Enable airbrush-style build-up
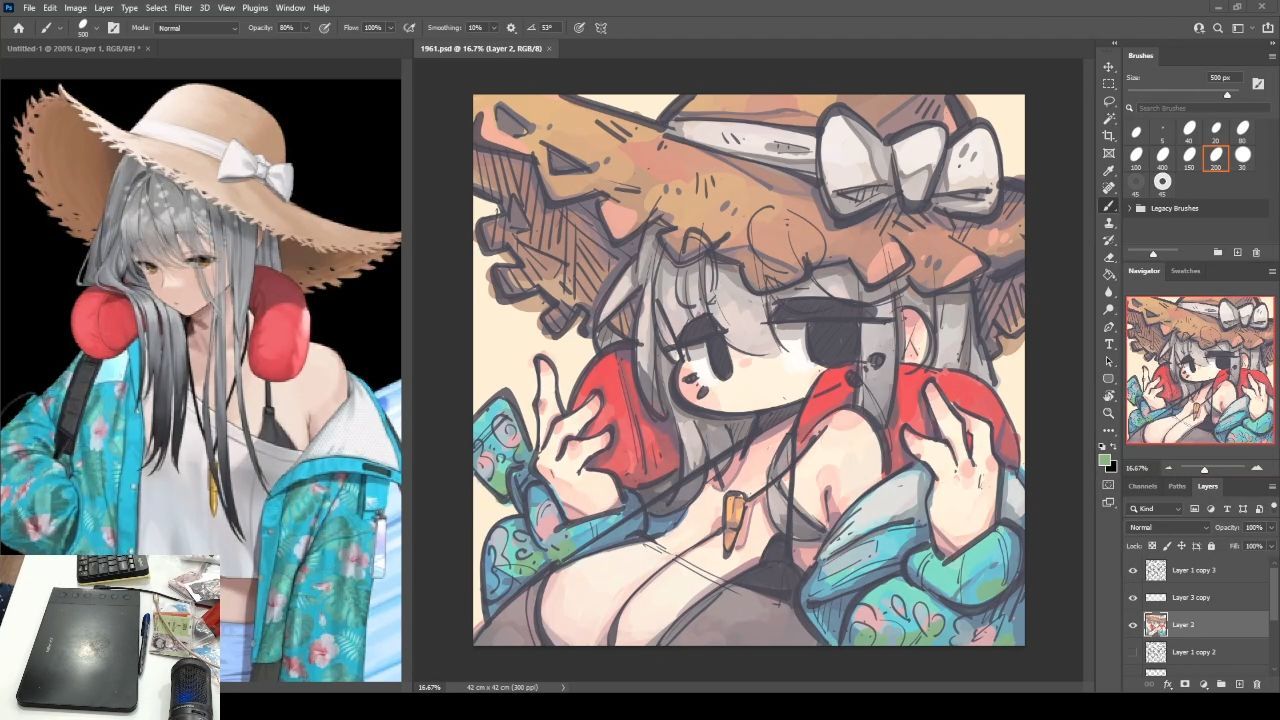Viewport: 1280px width, 720px height. 410,28
